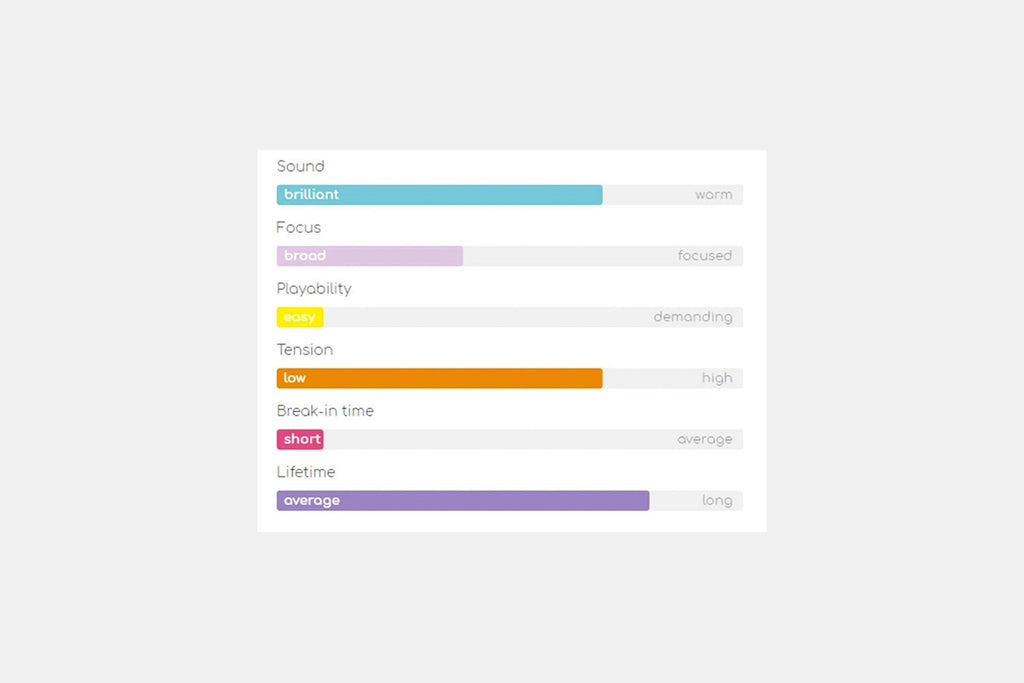
Task: Click the 'demanding' end of the Playability scale
Action: click(693, 317)
